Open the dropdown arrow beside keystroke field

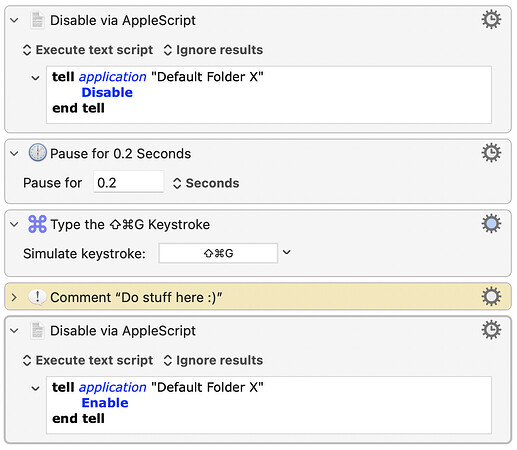[287, 252]
